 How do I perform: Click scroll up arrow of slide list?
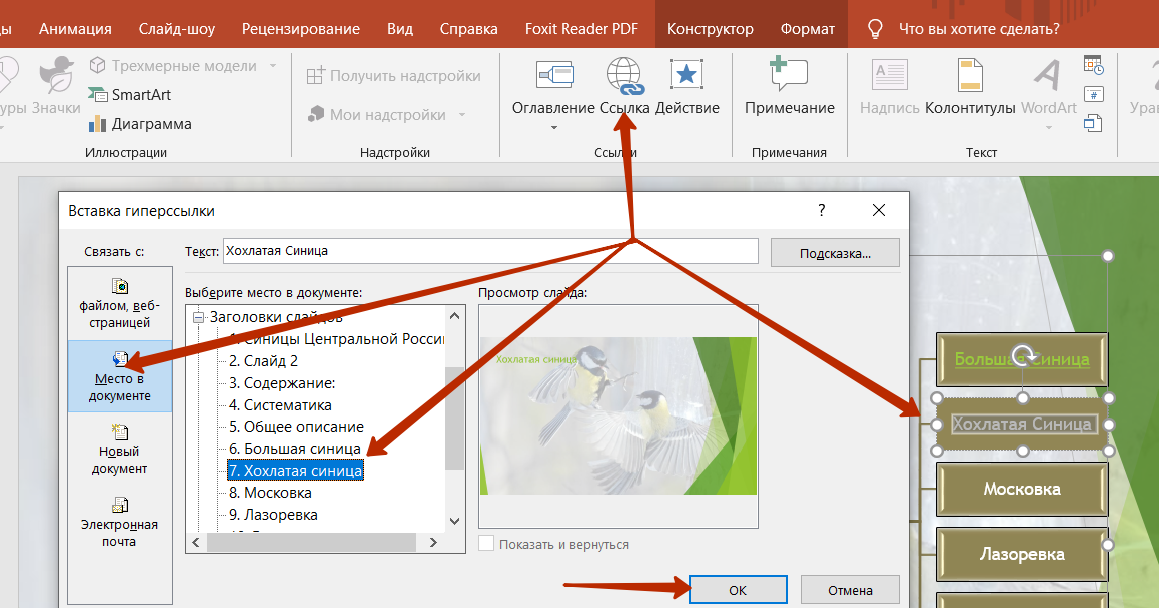[x=455, y=316]
